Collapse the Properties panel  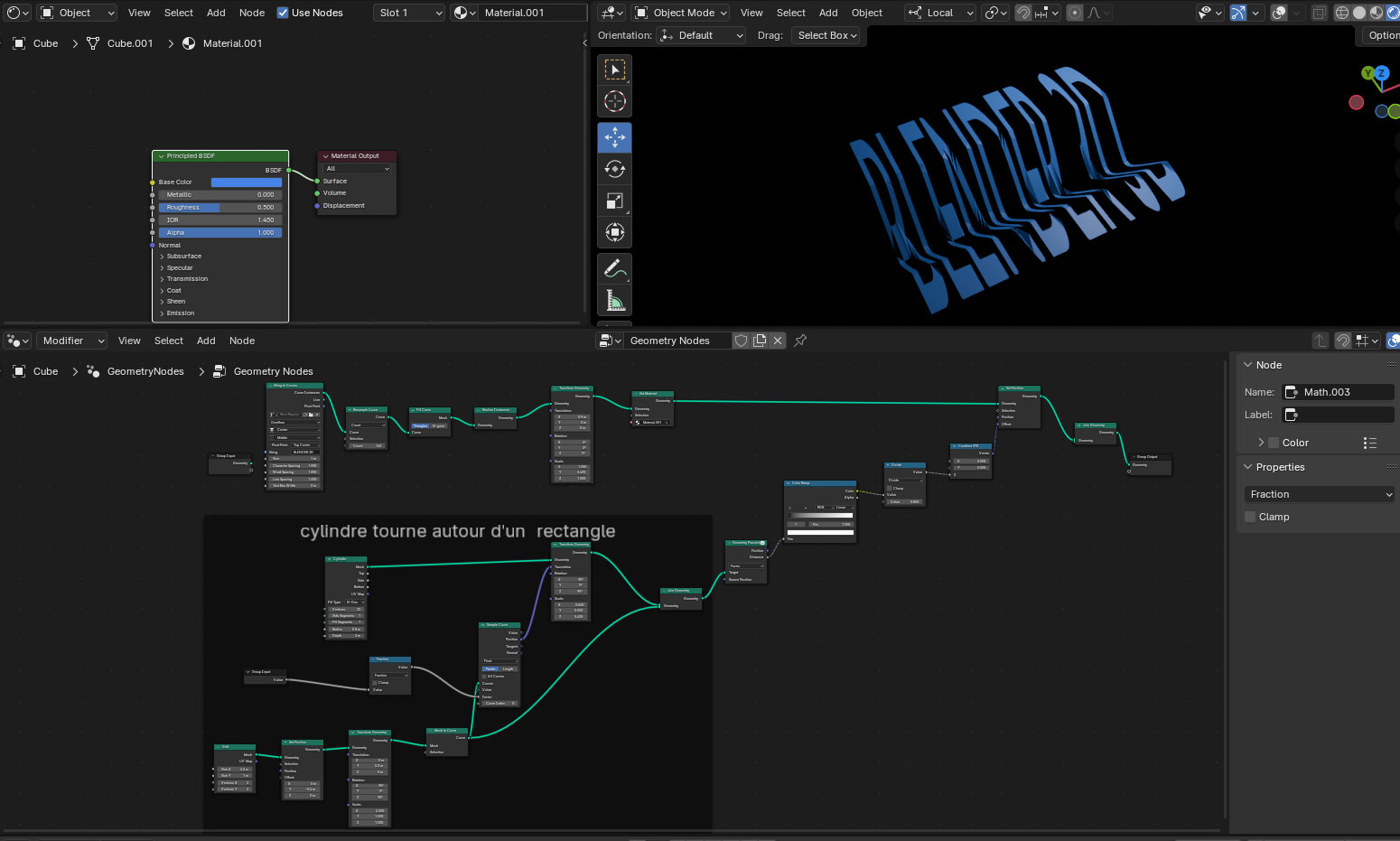click(x=1248, y=467)
